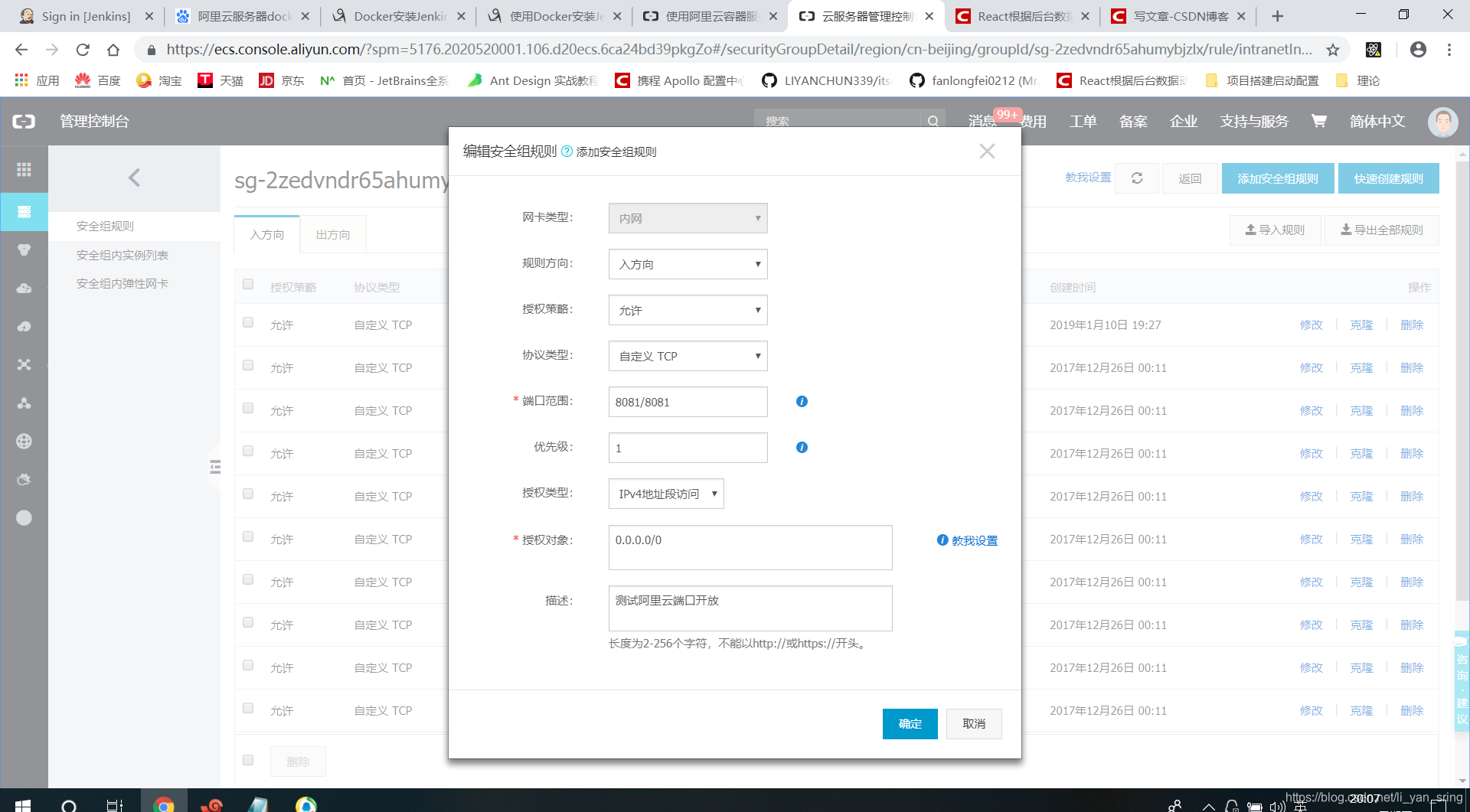Viewport: 1470px width, 812px height.
Task: Select 安全组内实例列表 in side menu
Action: coord(122,256)
